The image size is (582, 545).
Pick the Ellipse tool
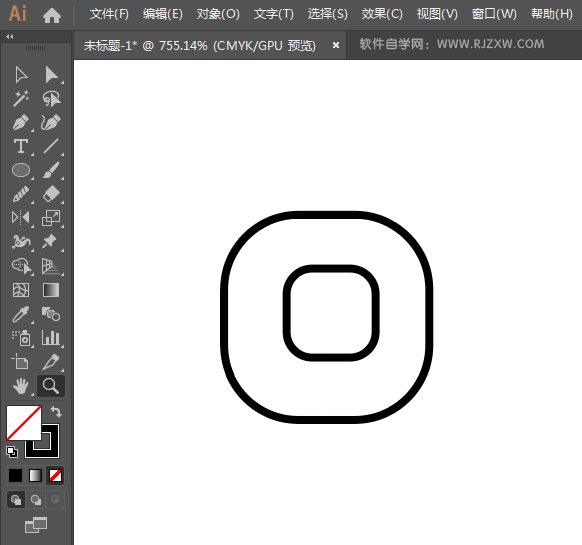point(21,170)
